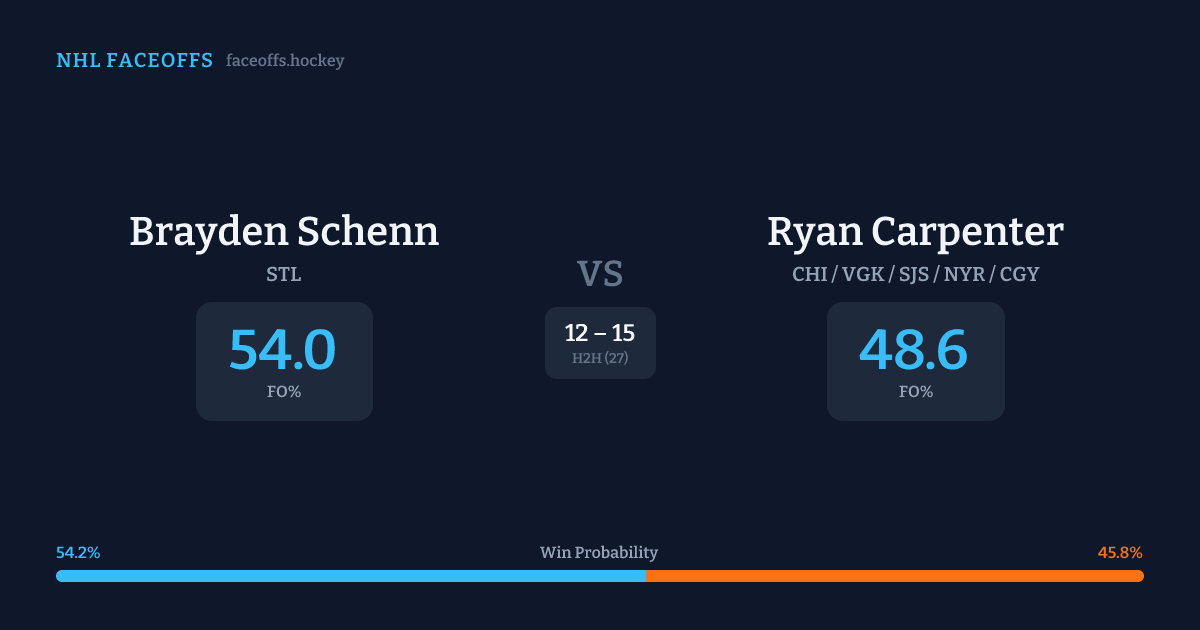Click the 12 – 15 head-to-head score
Image resolution: width=1200 pixels, height=630 pixels.
600,333
